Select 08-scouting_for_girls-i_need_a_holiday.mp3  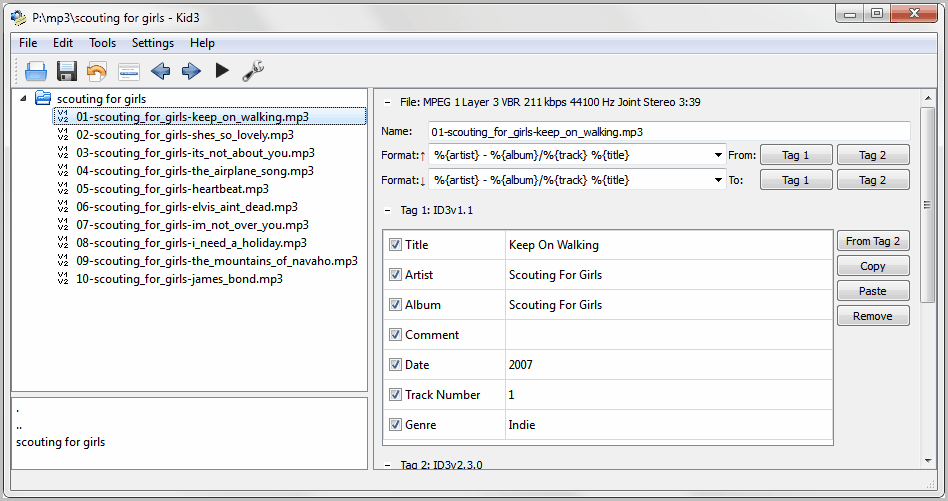(x=191, y=243)
